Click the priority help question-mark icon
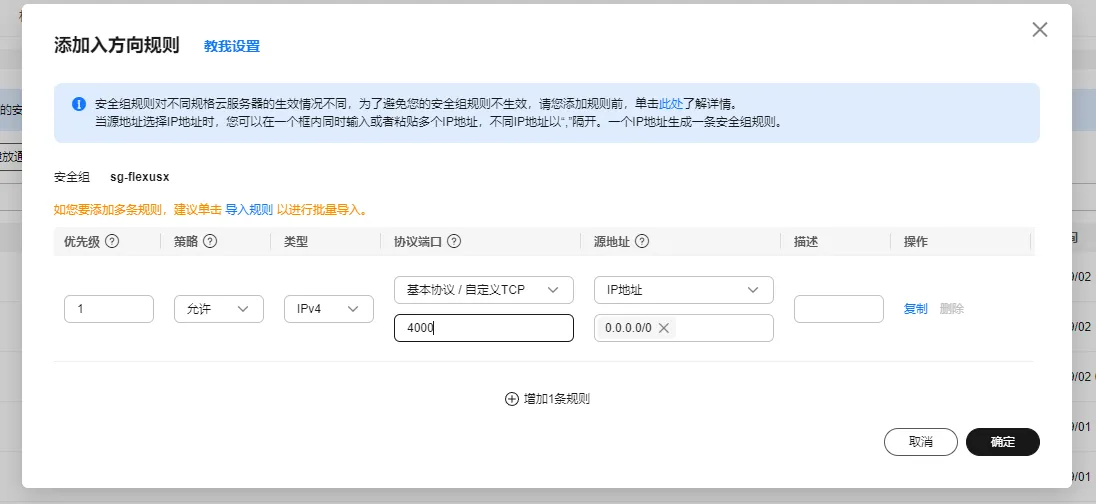The image size is (1096, 504). point(112,241)
